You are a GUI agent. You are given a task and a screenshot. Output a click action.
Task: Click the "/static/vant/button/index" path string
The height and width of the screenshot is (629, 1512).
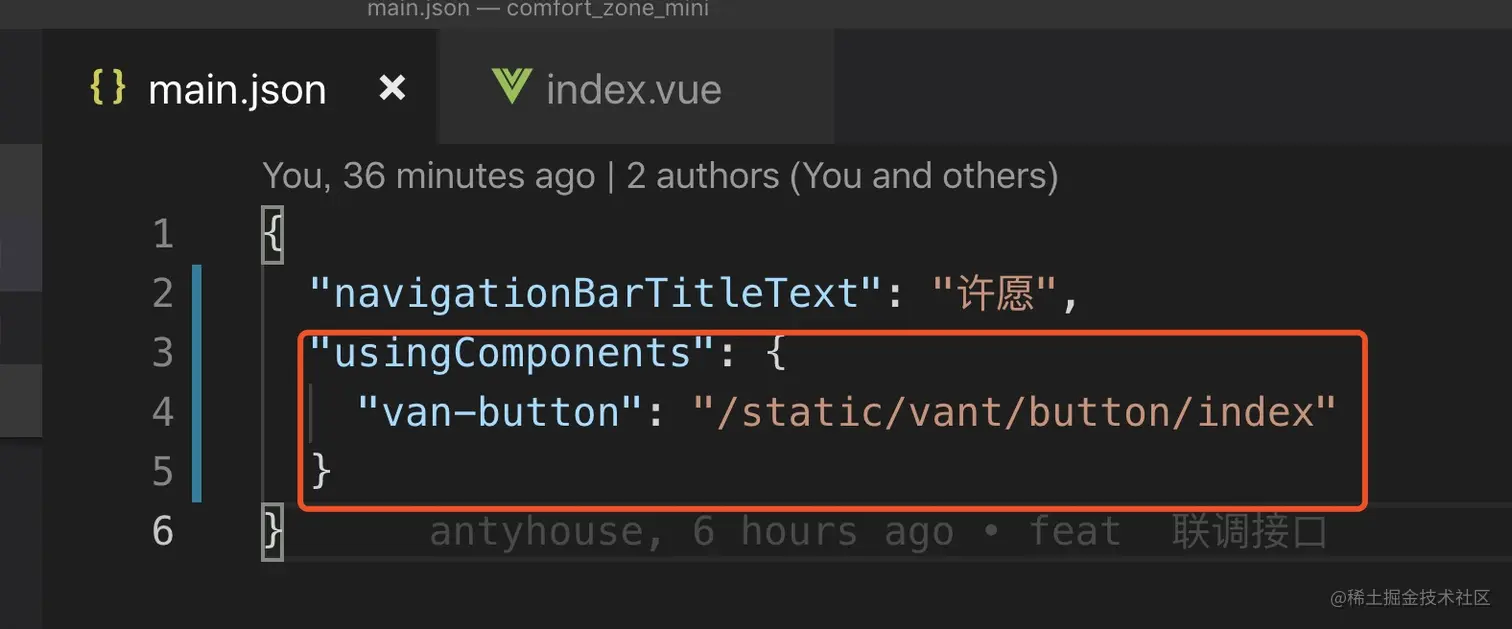coord(1015,412)
